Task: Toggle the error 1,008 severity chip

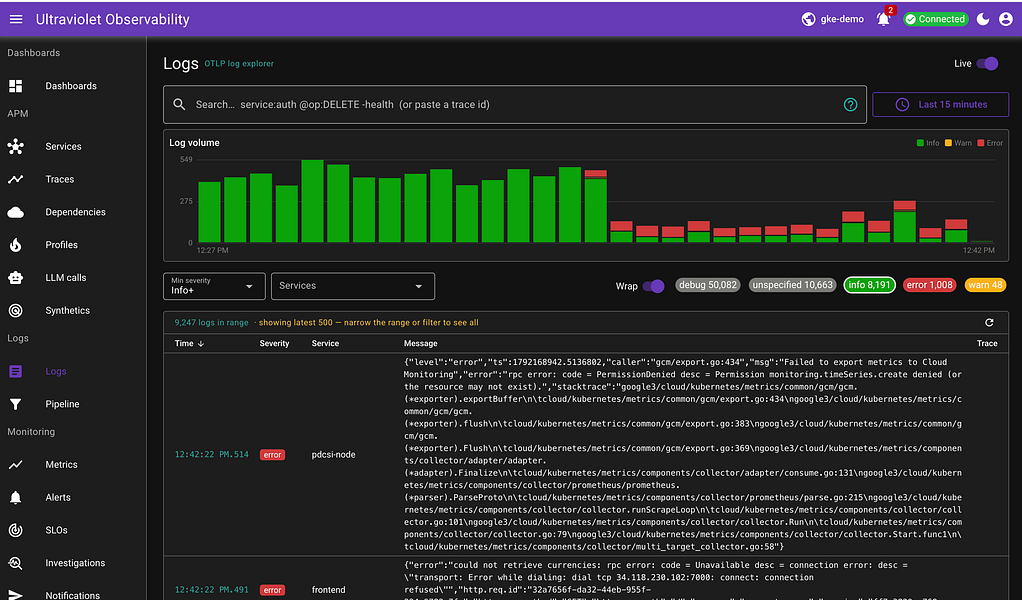Action: pos(929,285)
